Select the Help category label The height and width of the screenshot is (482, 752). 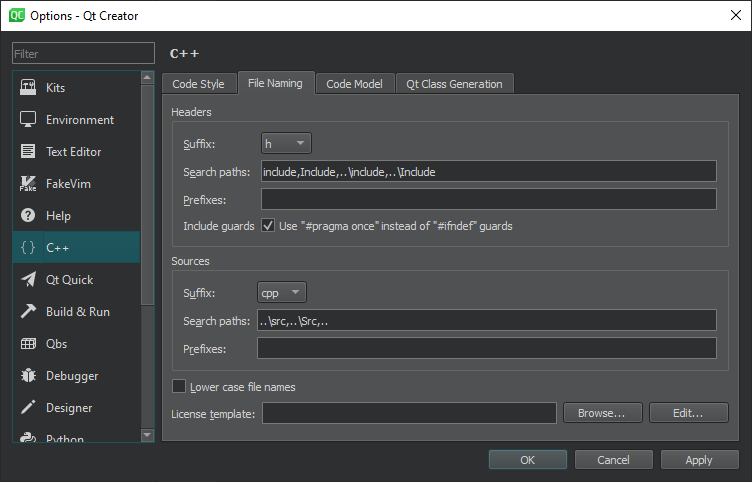click(x=59, y=216)
